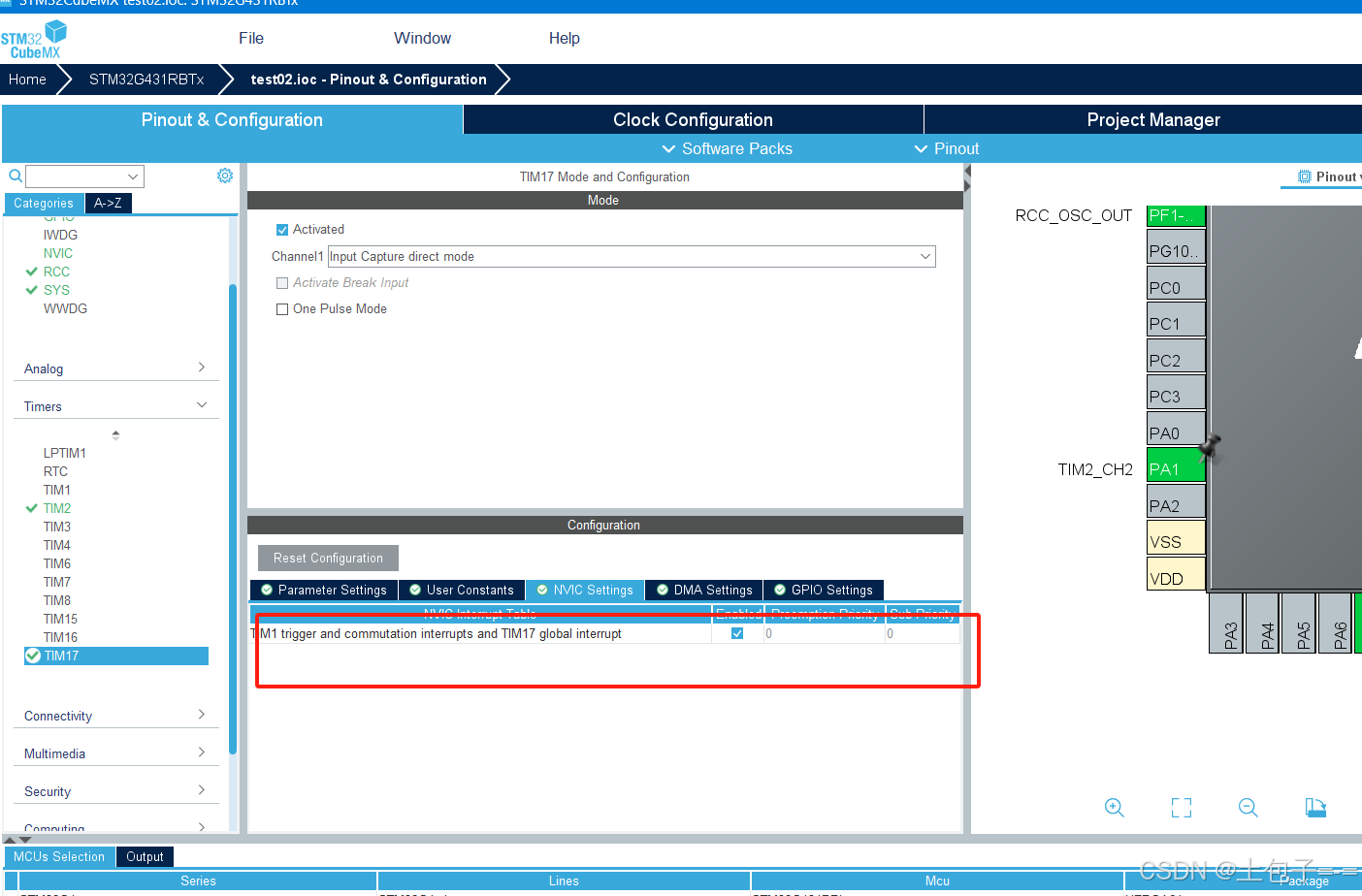
Task: Select TIM2 in the Timers list
Action: click(x=57, y=508)
